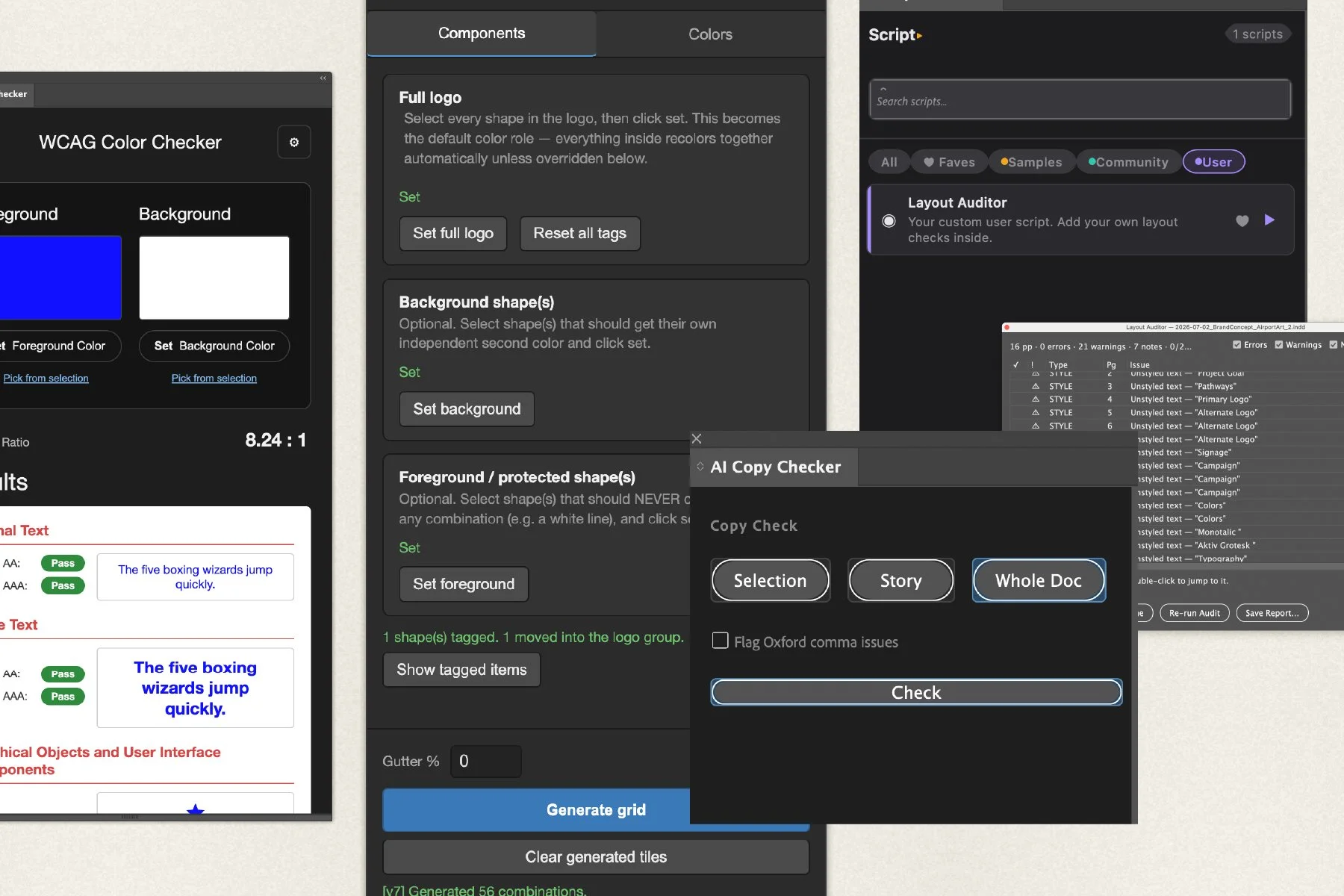This screenshot has width=1344, height=896.
Task: Click the checkmark column header in auditor
Action: [x=1016, y=365]
